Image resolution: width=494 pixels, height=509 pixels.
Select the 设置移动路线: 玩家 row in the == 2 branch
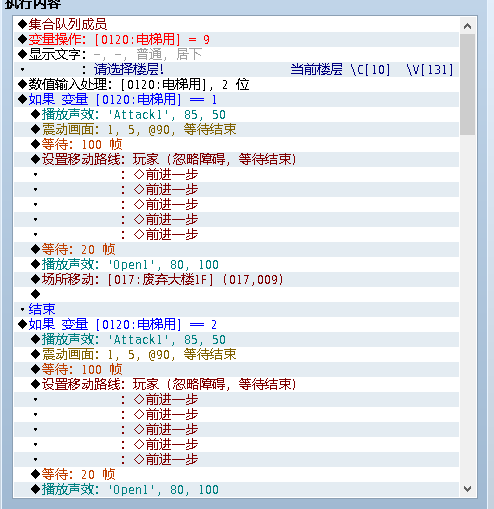[236, 384]
